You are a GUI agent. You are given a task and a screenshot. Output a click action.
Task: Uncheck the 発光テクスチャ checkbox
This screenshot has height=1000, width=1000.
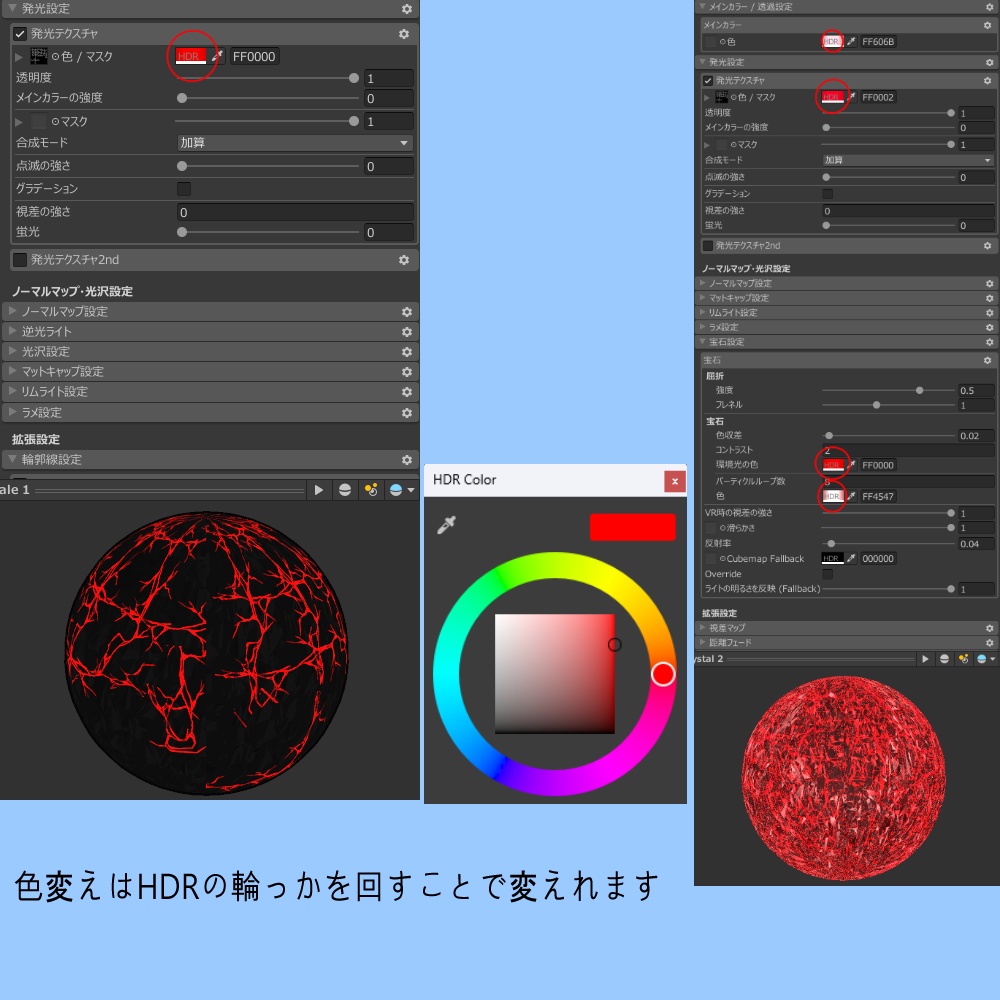(x=20, y=33)
